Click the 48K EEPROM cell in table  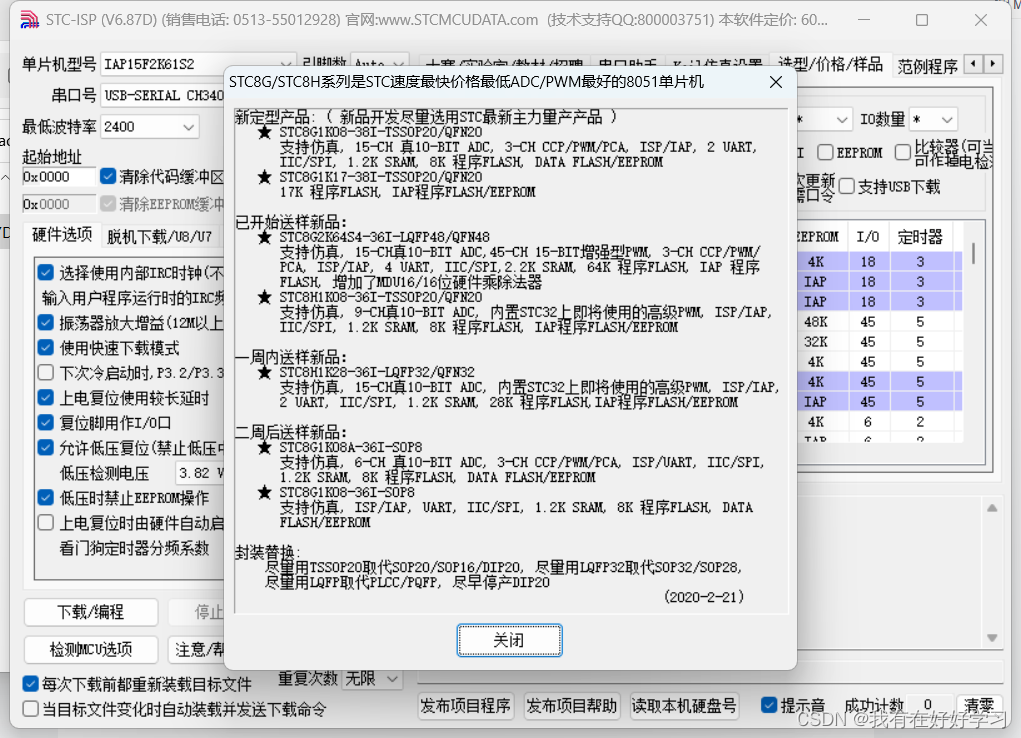click(816, 322)
